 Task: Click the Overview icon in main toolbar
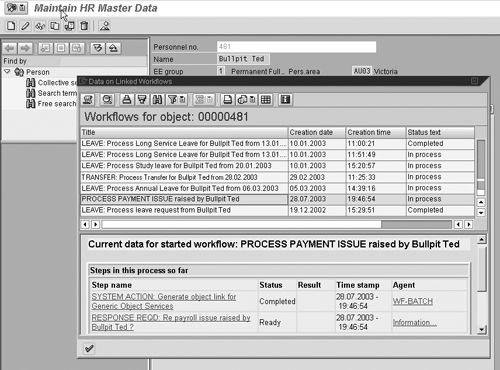pyautogui.click(x=105, y=26)
